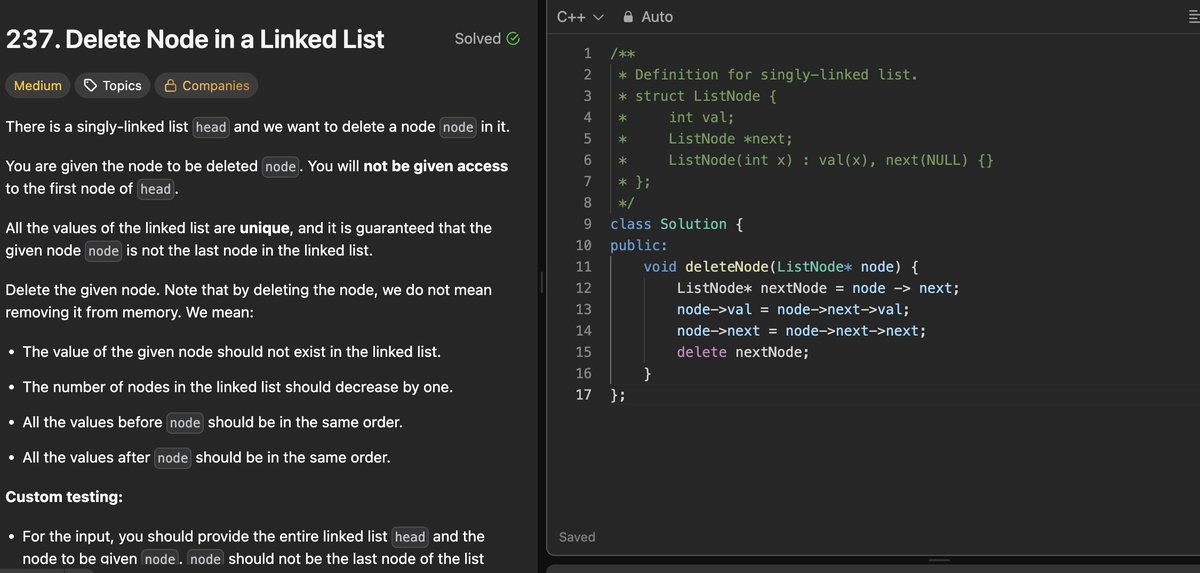The height and width of the screenshot is (573, 1200).
Task: Click the 'node->val = node->next->val;' line
Action: pos(793,310)
